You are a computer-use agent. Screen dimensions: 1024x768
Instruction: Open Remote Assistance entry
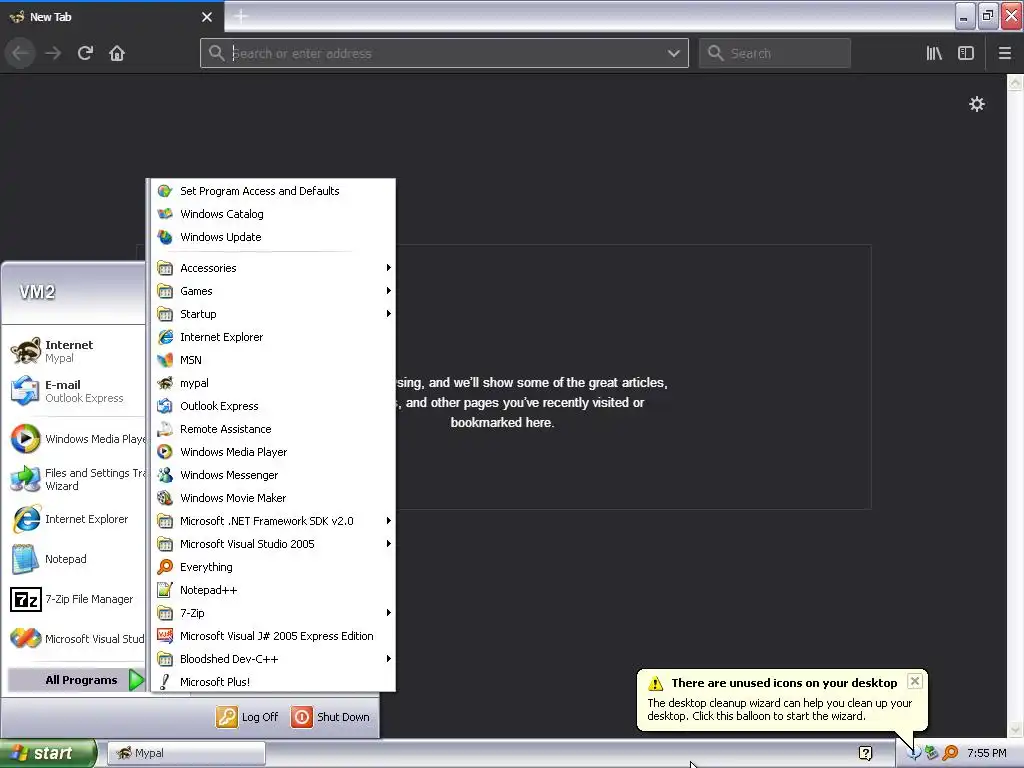pos(273,429)
